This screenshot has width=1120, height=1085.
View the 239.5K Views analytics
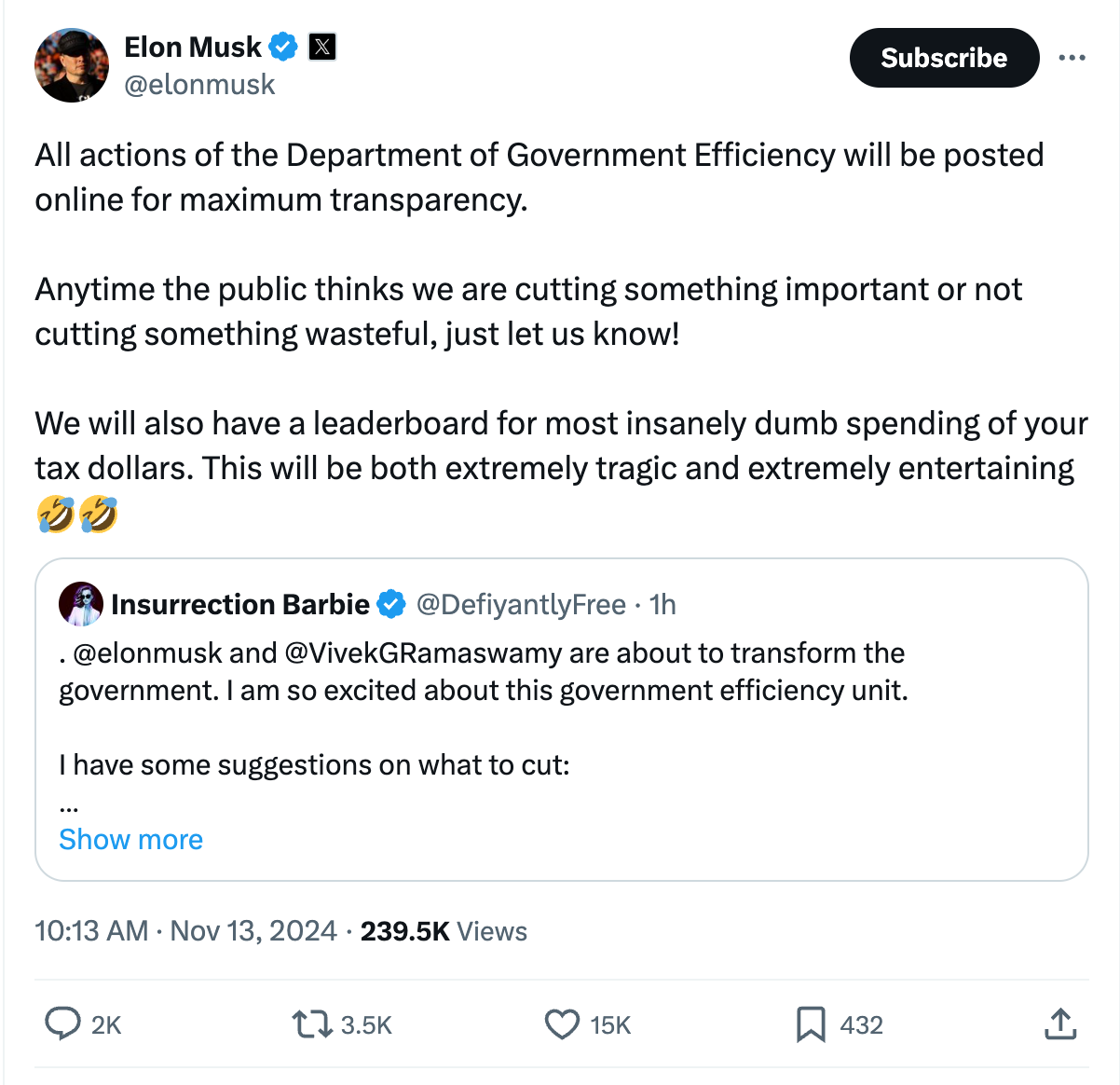tap(444, 930)
